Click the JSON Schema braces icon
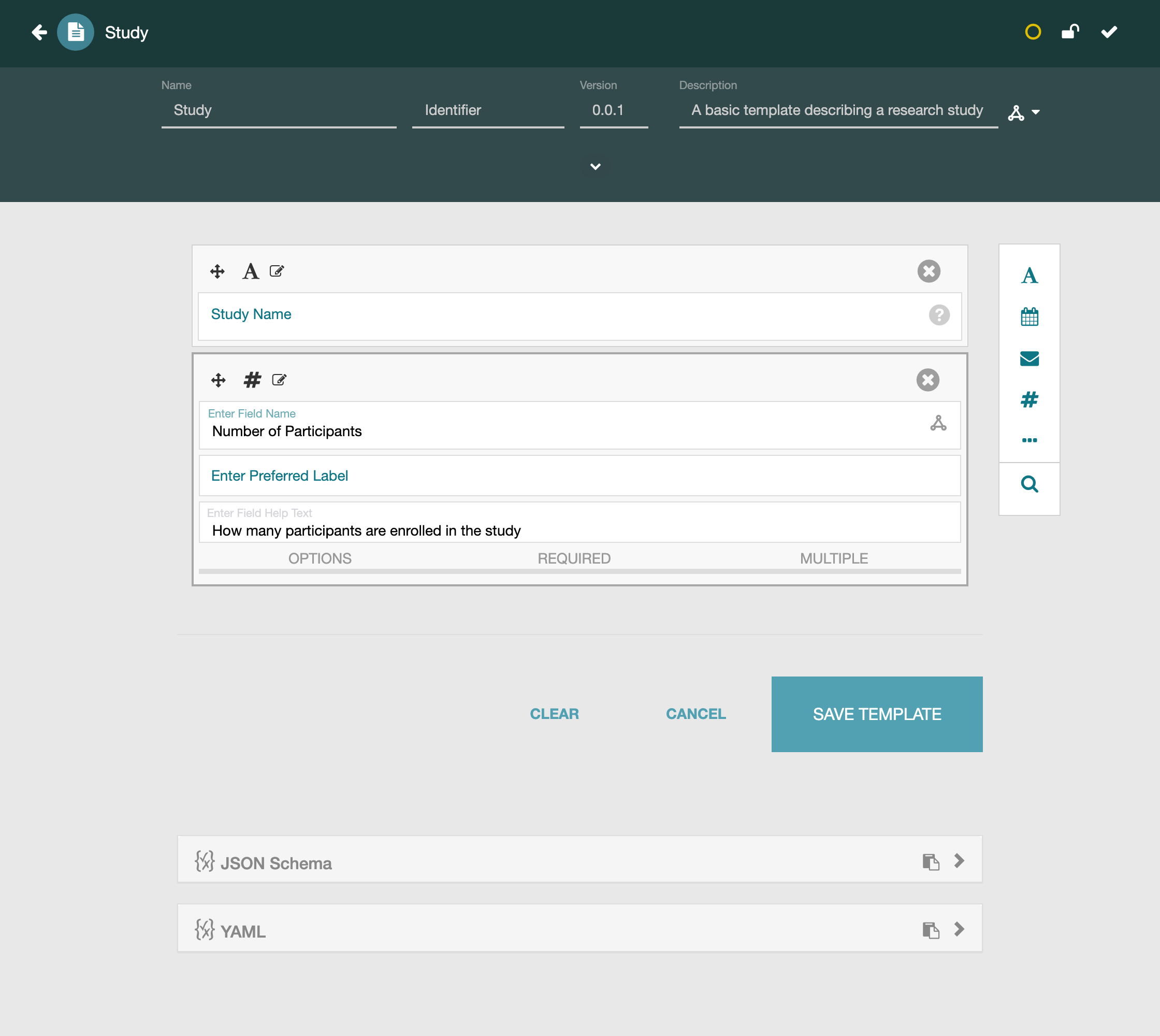 pyautogui.click(x=205, y=862)
